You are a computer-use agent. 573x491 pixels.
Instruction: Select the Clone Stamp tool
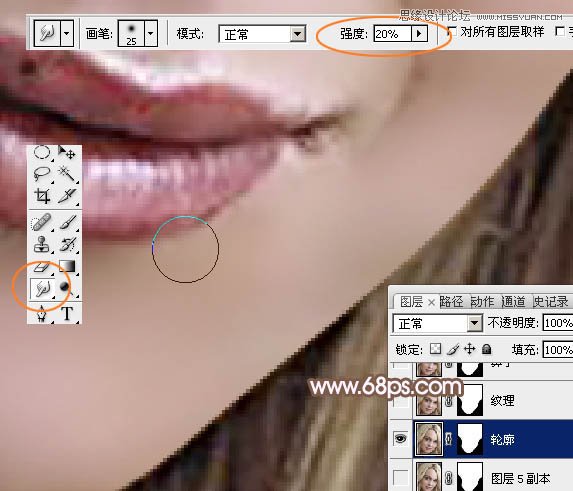42,244
